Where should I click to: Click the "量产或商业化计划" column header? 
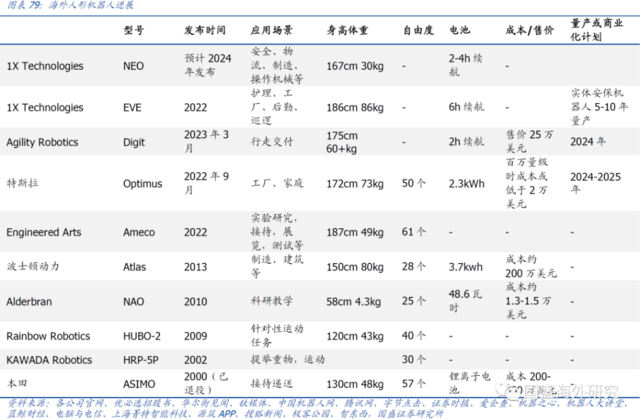(x=597, y=30)
